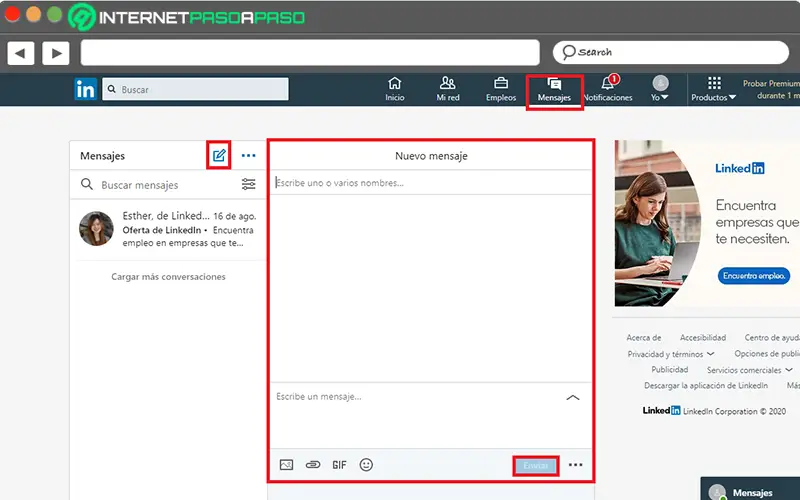Viewport: 800px width, 500px height.
Task: Click the LinkedIn logo in the ad
Action: tap(740, 168)
